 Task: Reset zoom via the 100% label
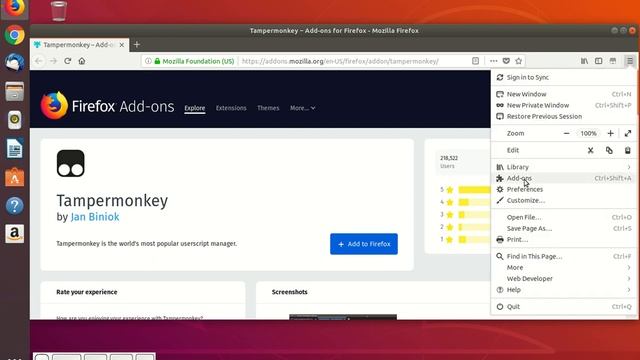589,133
